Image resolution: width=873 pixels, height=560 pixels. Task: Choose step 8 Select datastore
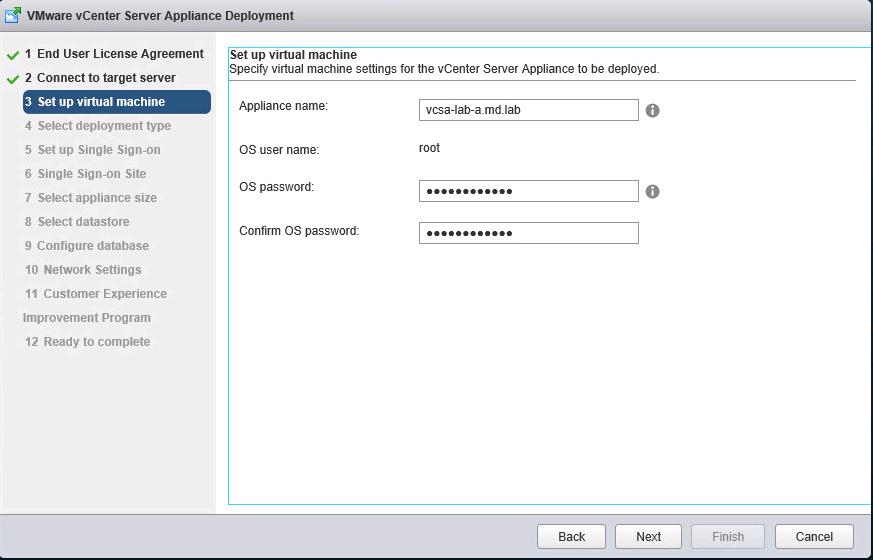tap(83, 222)
